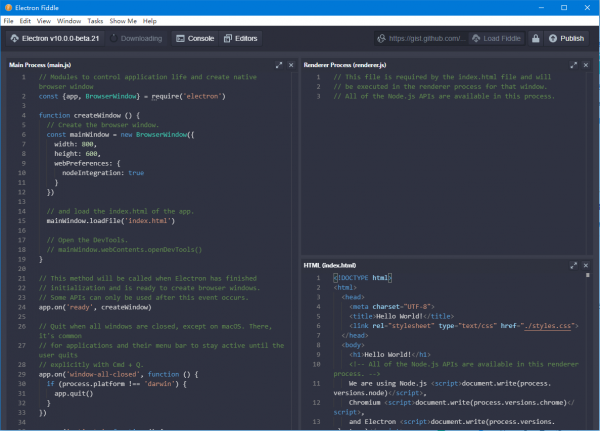Click the Downloading status button
The height and width of the screenshot is (431, 600).
pos(136,38)
